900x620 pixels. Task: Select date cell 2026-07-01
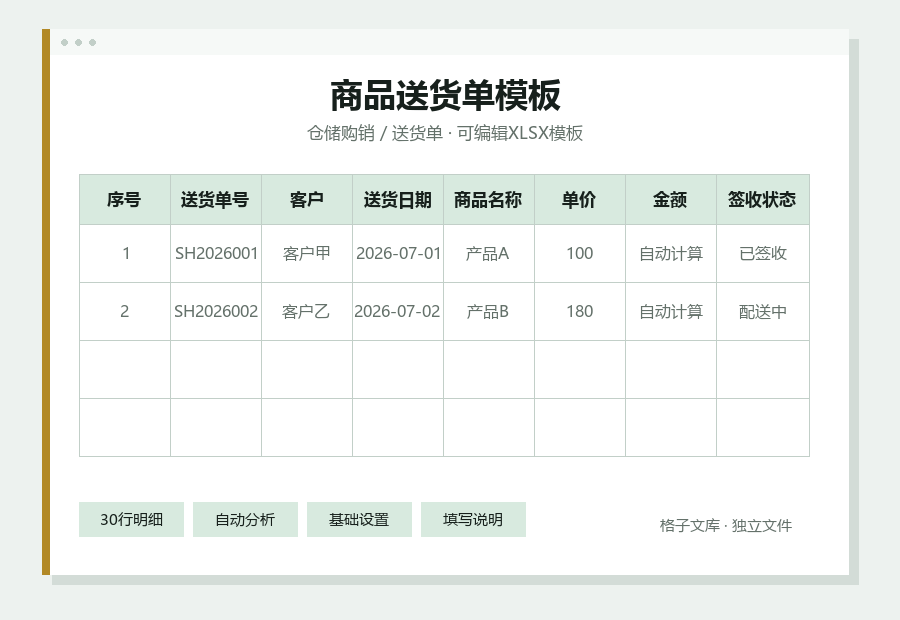[398, 253]
